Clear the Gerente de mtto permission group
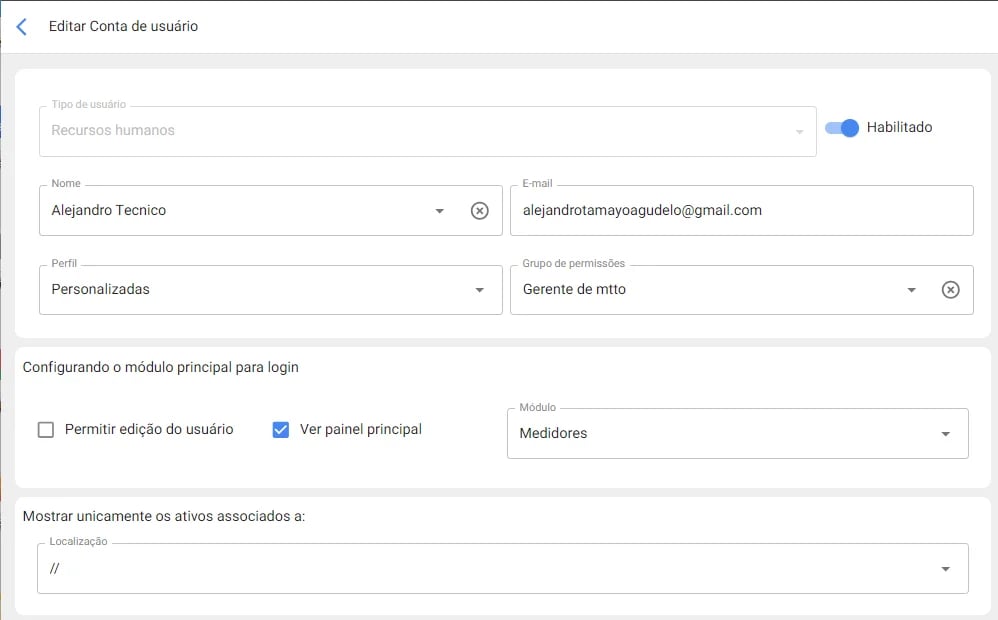 [x=950, y=289]
